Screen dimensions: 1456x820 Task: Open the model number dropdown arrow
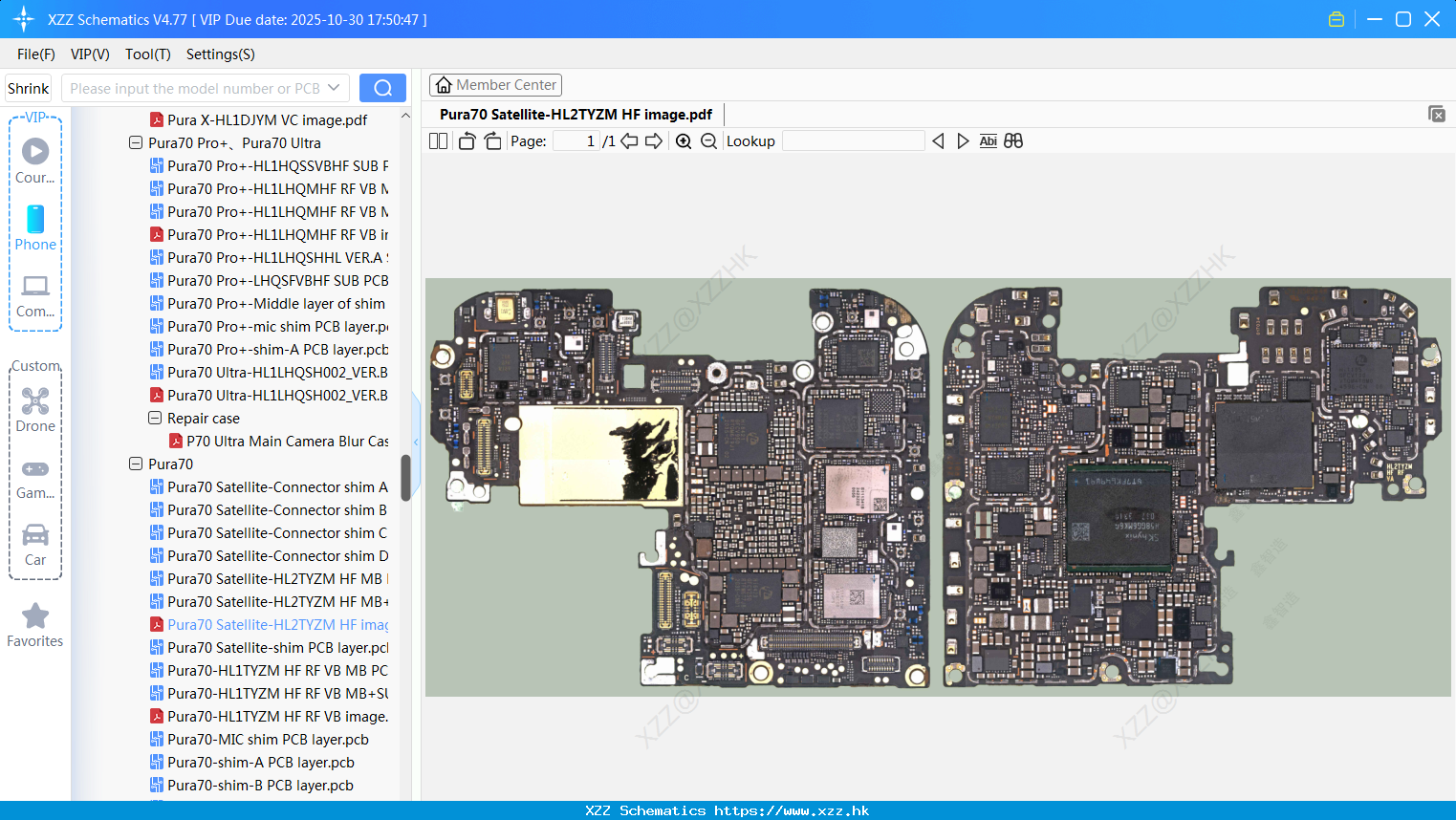(x=334, y=88)
